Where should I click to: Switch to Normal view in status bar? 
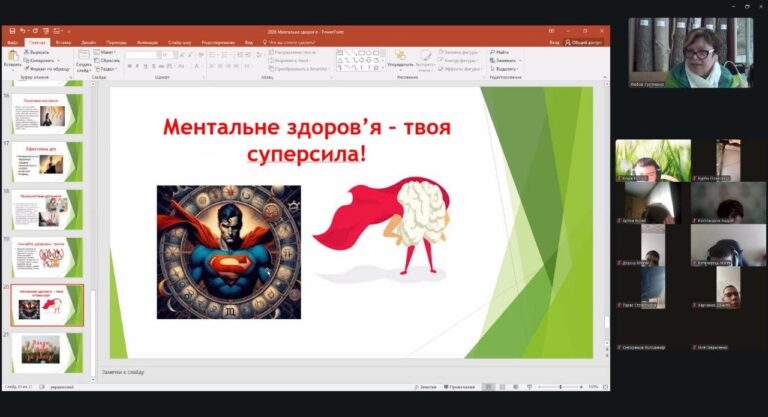pyautogui.click(x=489, y=387)
